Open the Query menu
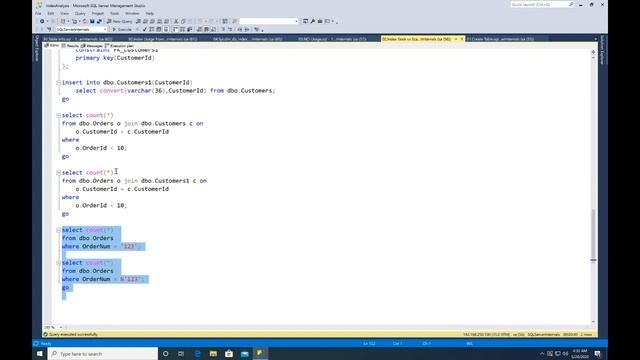The image size is (640, 360). click(x=80, y=13)
